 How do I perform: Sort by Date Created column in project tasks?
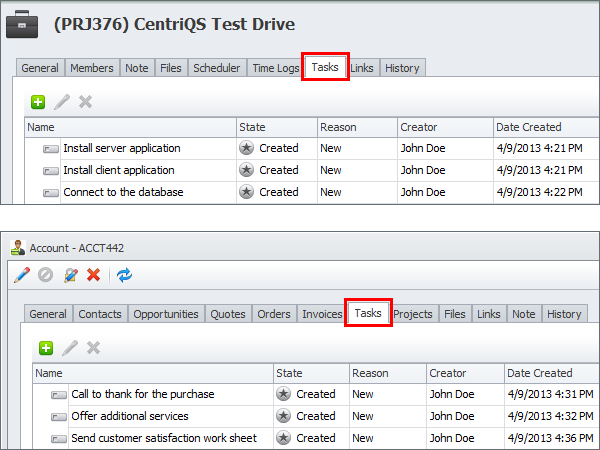coord(546,127)
